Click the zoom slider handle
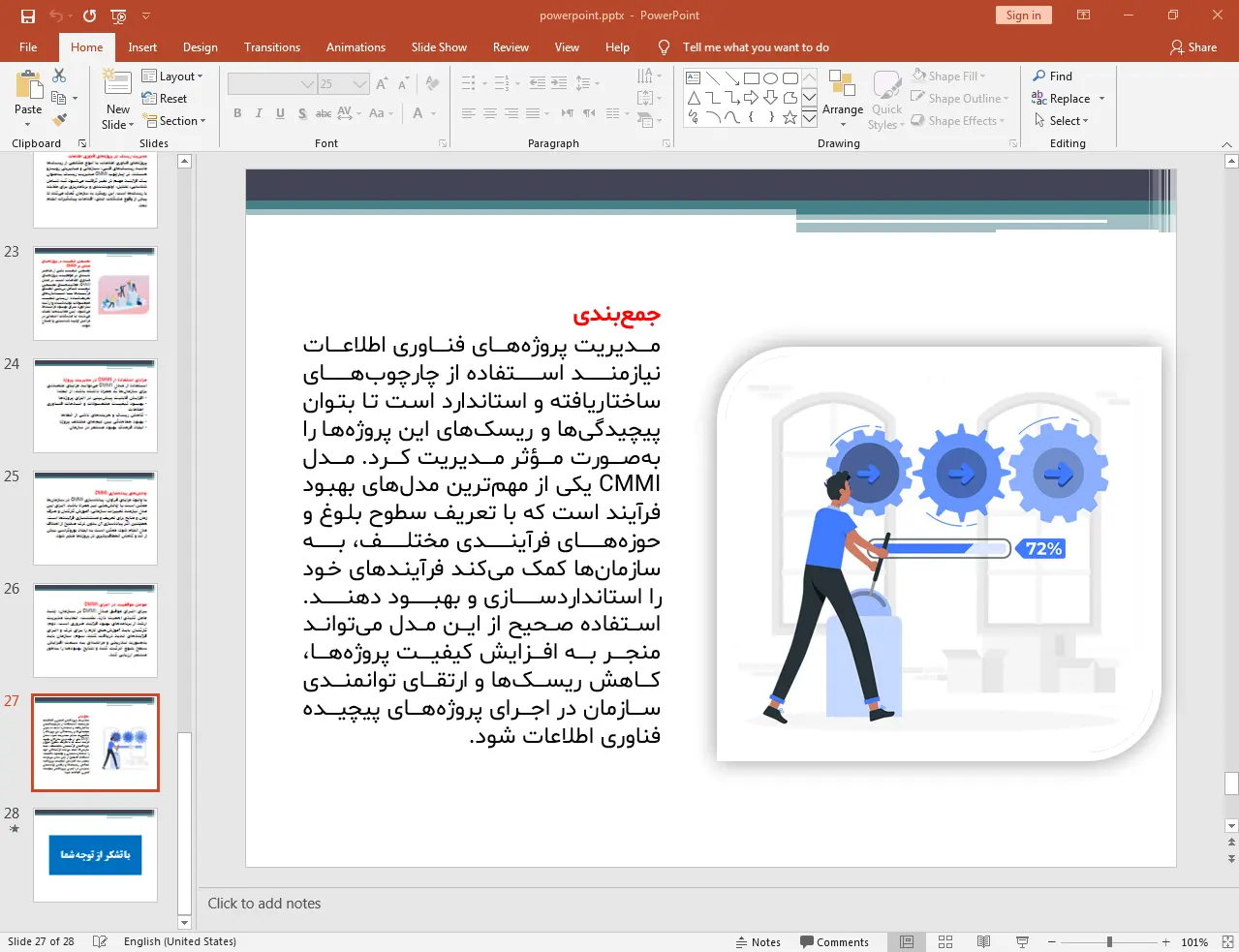Image resolution: width=1239 pixels, height=952 pixels. [1109, 941]
